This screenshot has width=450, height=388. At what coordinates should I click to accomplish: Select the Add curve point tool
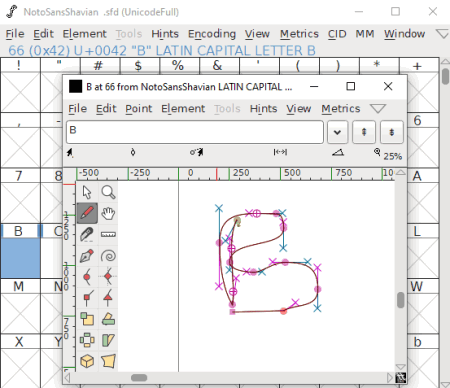(87, 277)
